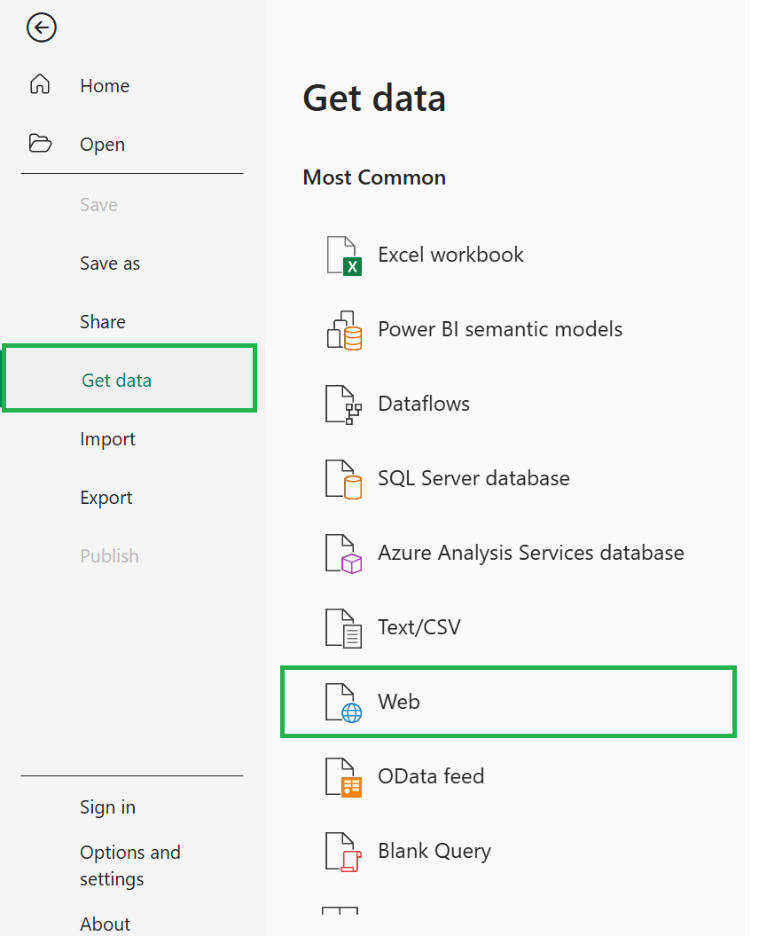This screenshot has height=936, width=759.
Task: Click the Home house icon
Action: coord(40,84)
